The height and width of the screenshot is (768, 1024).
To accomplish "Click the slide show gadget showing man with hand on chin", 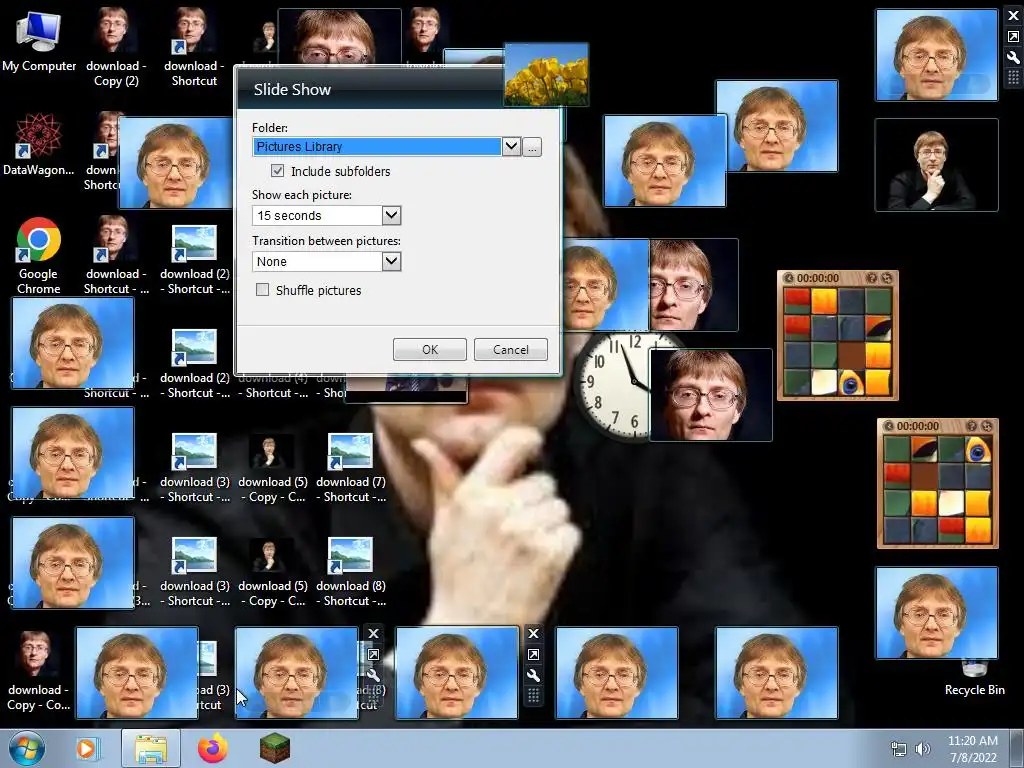I will click(x=936, y=165).
